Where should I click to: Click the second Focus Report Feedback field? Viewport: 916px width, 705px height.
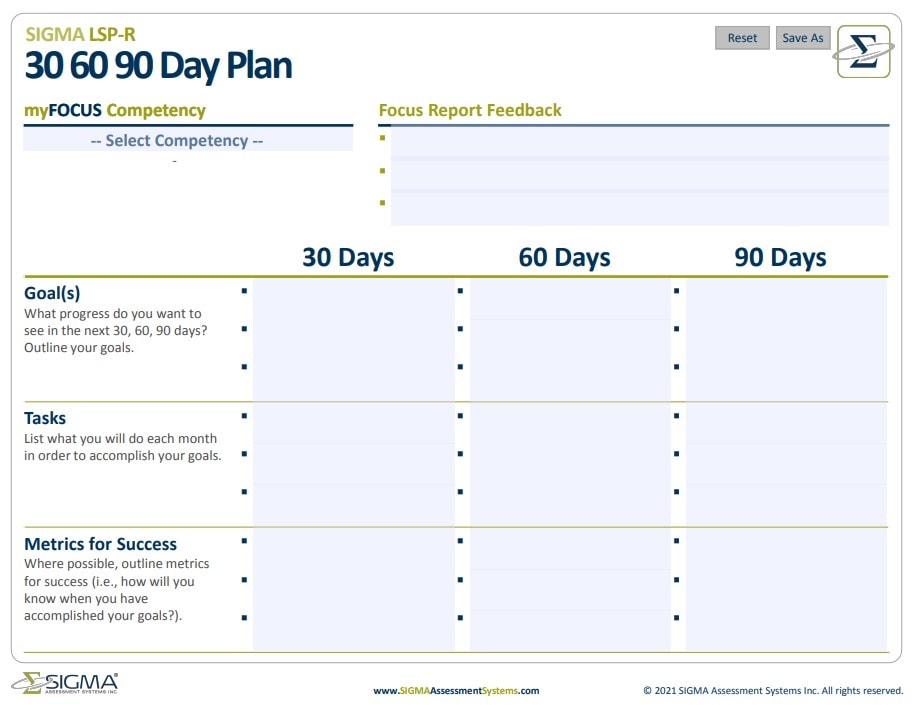pyautogui.click(x=639, y=175)
